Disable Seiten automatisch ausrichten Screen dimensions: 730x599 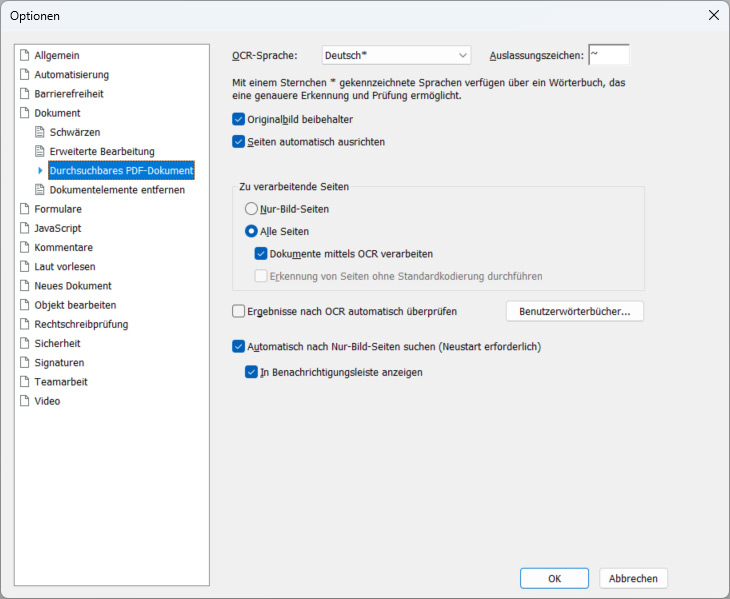238,142
